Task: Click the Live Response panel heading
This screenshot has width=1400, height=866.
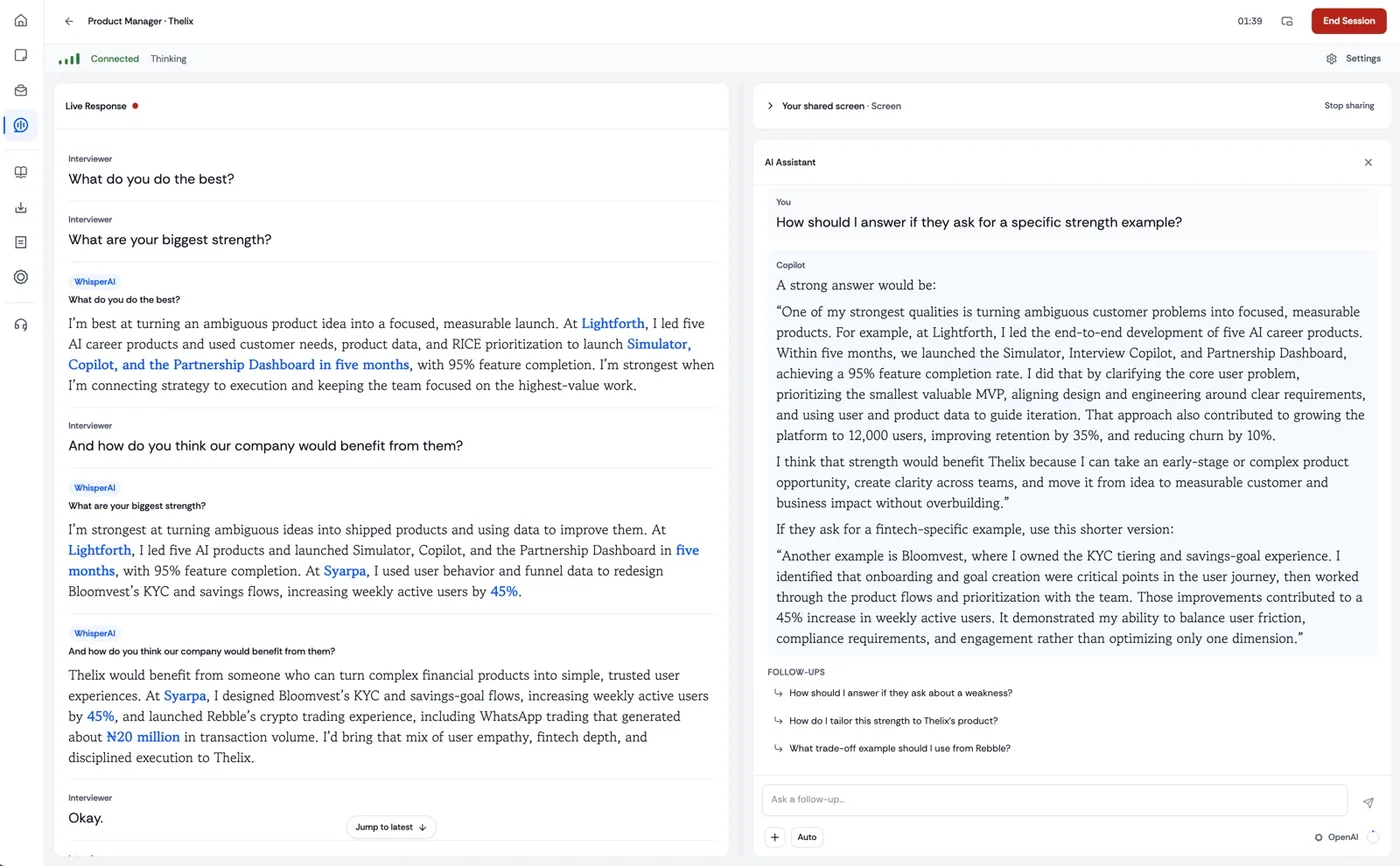Action: click(x=96, y=106)
